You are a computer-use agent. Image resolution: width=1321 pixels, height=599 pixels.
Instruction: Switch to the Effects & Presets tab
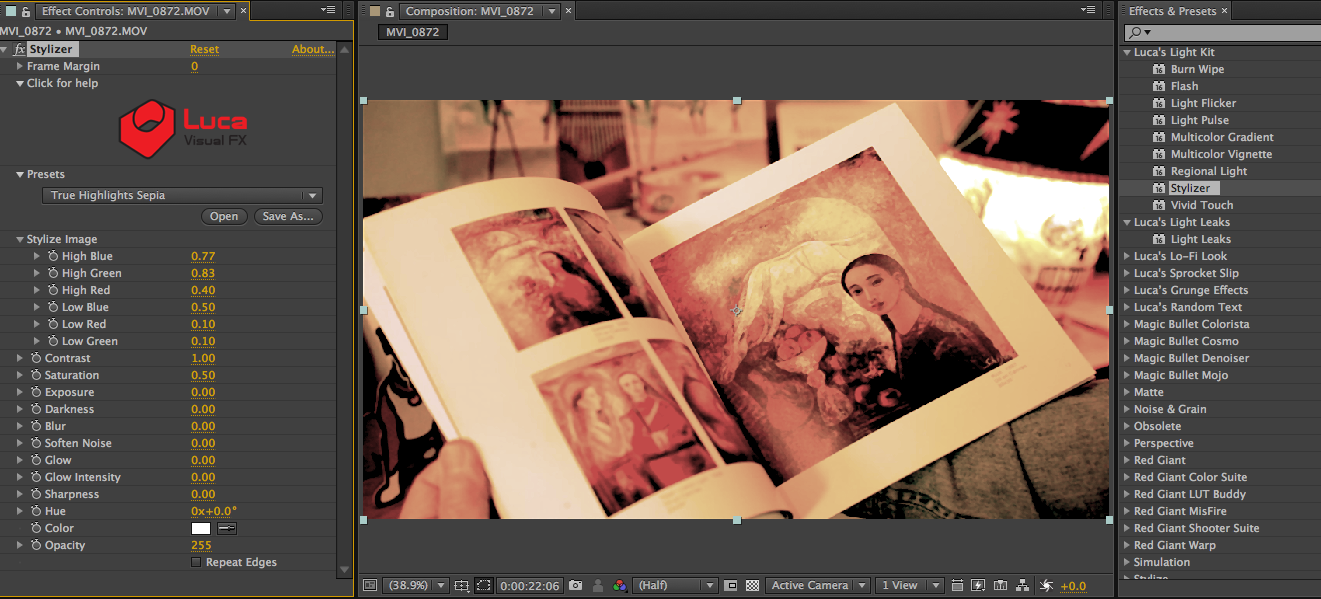click(1172, 11)
